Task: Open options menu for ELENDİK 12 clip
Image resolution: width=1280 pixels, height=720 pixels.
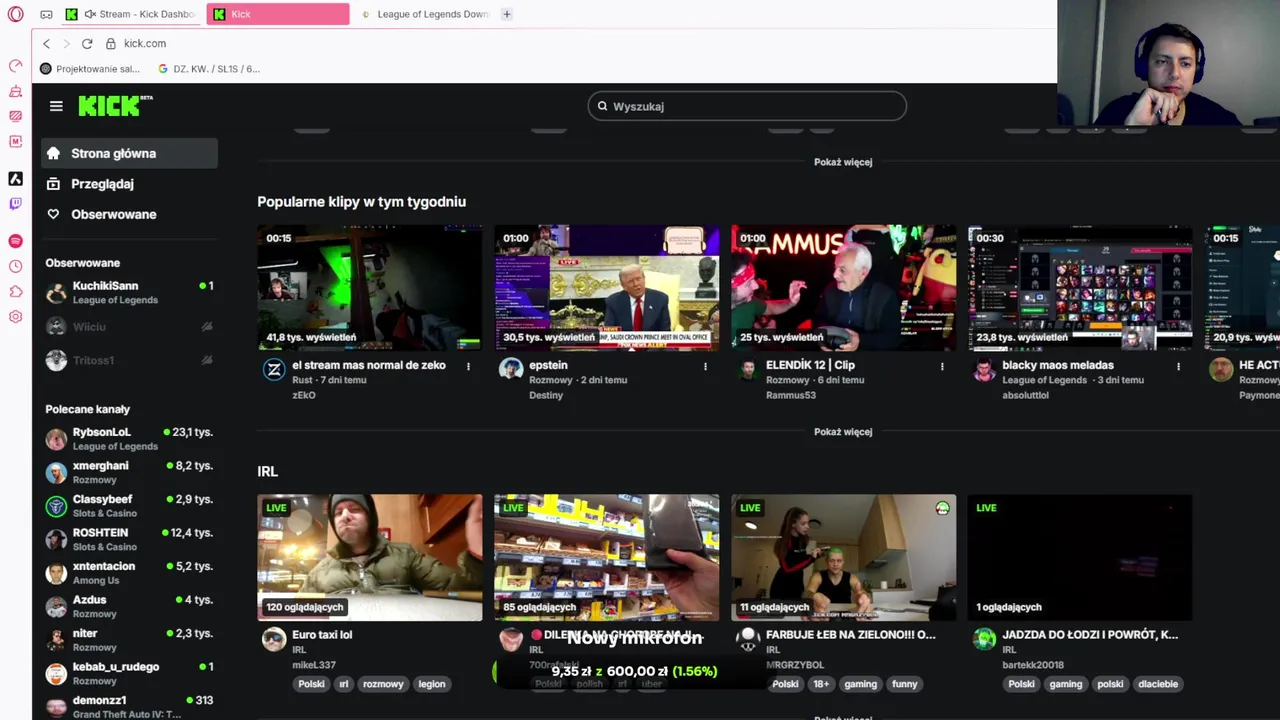Action: 942,366
